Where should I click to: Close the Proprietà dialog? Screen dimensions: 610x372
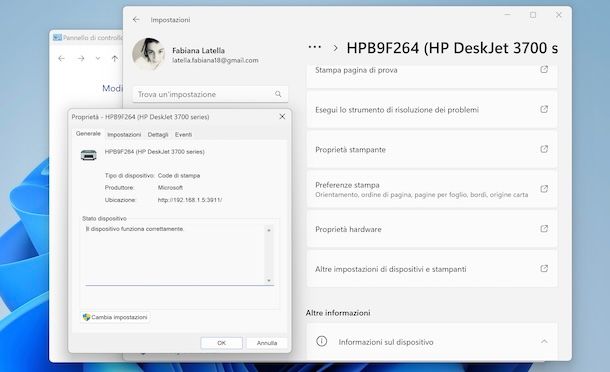click(x=282, y=116)
